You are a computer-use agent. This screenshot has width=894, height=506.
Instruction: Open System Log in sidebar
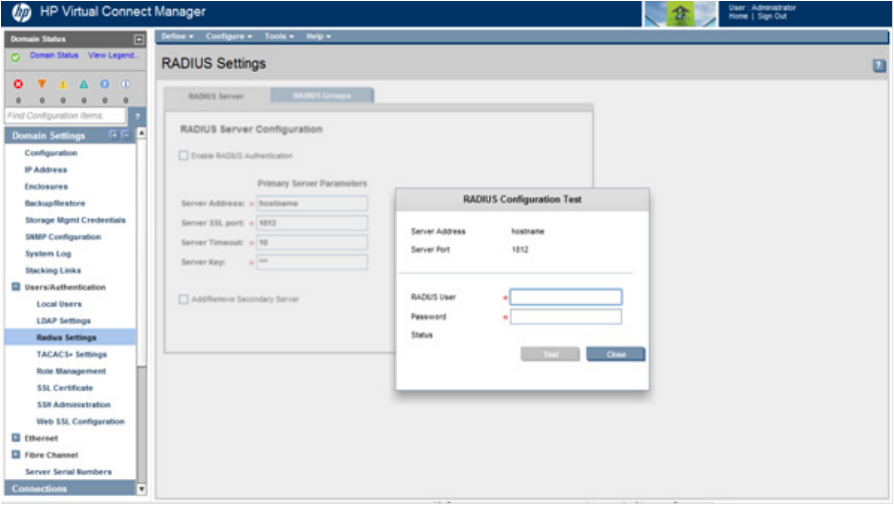(x=48, y=253)
